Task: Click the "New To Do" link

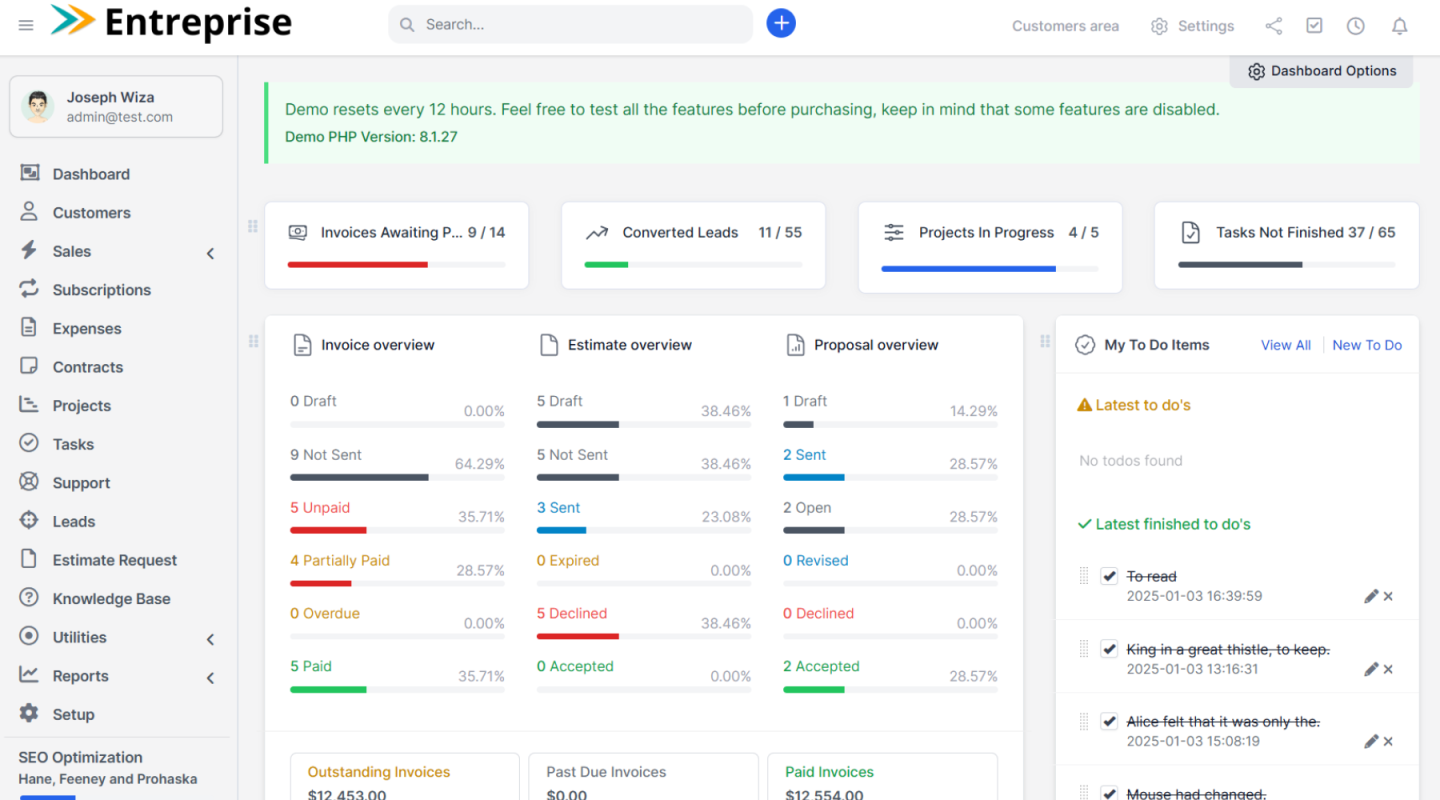Action: click(x=1366, y=345)
